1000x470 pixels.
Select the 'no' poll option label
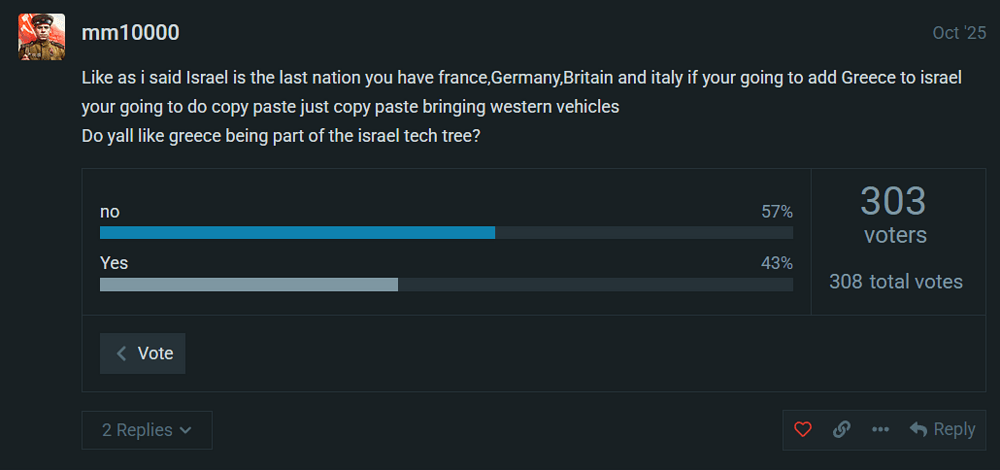(x=110, y=212)
